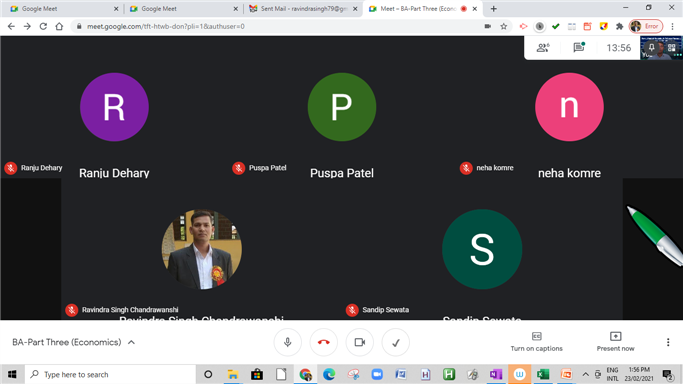Switch to the first Google Meet tab

click(64, 9)
